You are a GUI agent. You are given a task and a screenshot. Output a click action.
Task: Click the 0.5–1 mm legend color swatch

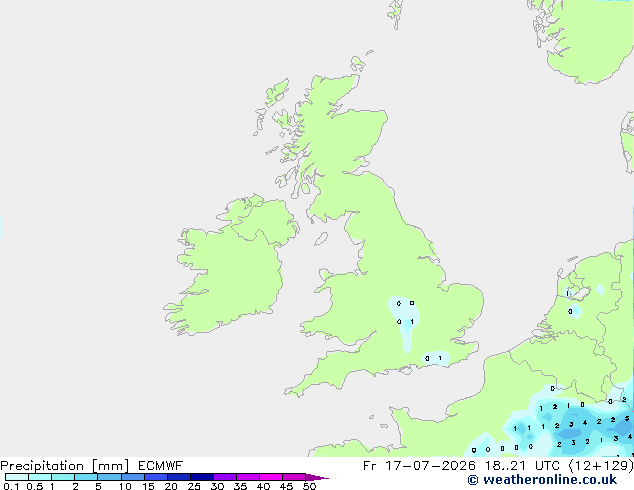pyautogui.click(x=40, y=477)
